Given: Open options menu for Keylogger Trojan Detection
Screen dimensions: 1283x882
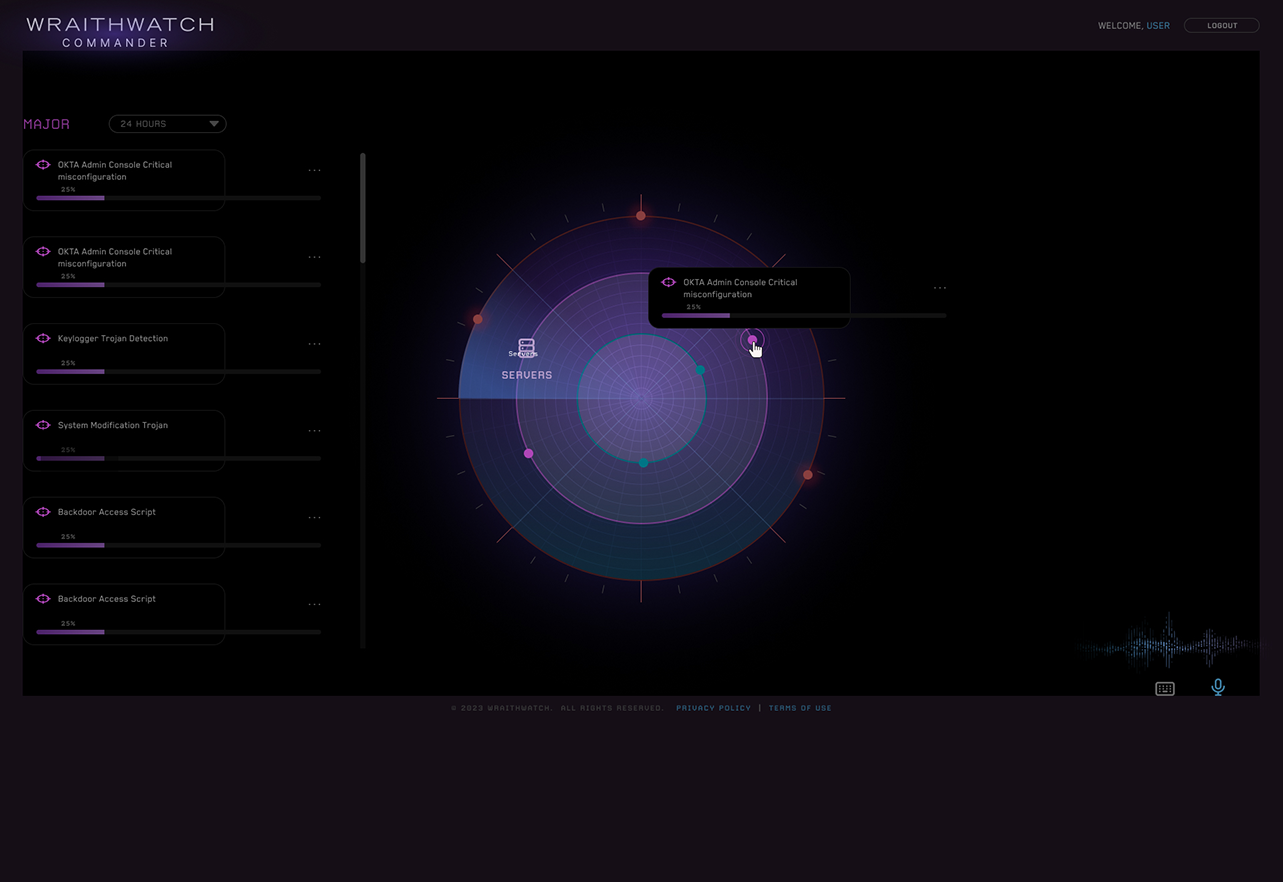Looking at the screenshot, I should pyautogui.click(x=314, y=344).
